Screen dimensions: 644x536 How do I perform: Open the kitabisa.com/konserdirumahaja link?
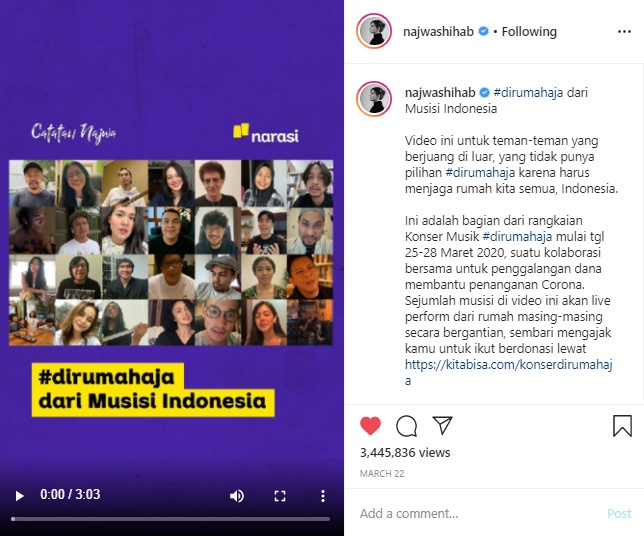pyautogui.click(x=508, y=372)
